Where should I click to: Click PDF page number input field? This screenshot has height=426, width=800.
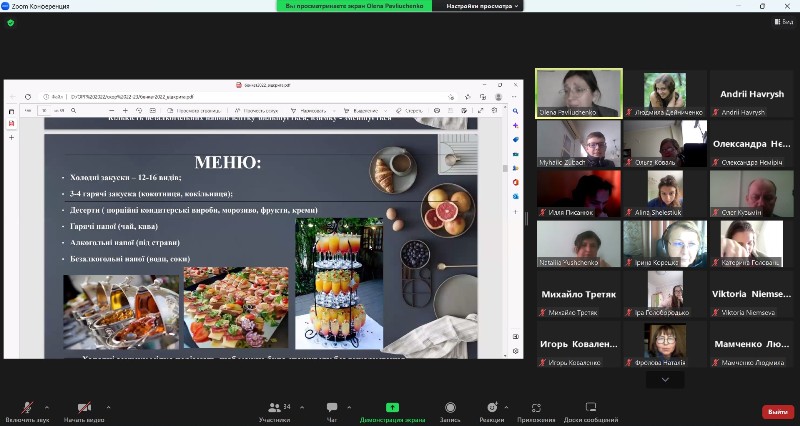coord(44,110)
